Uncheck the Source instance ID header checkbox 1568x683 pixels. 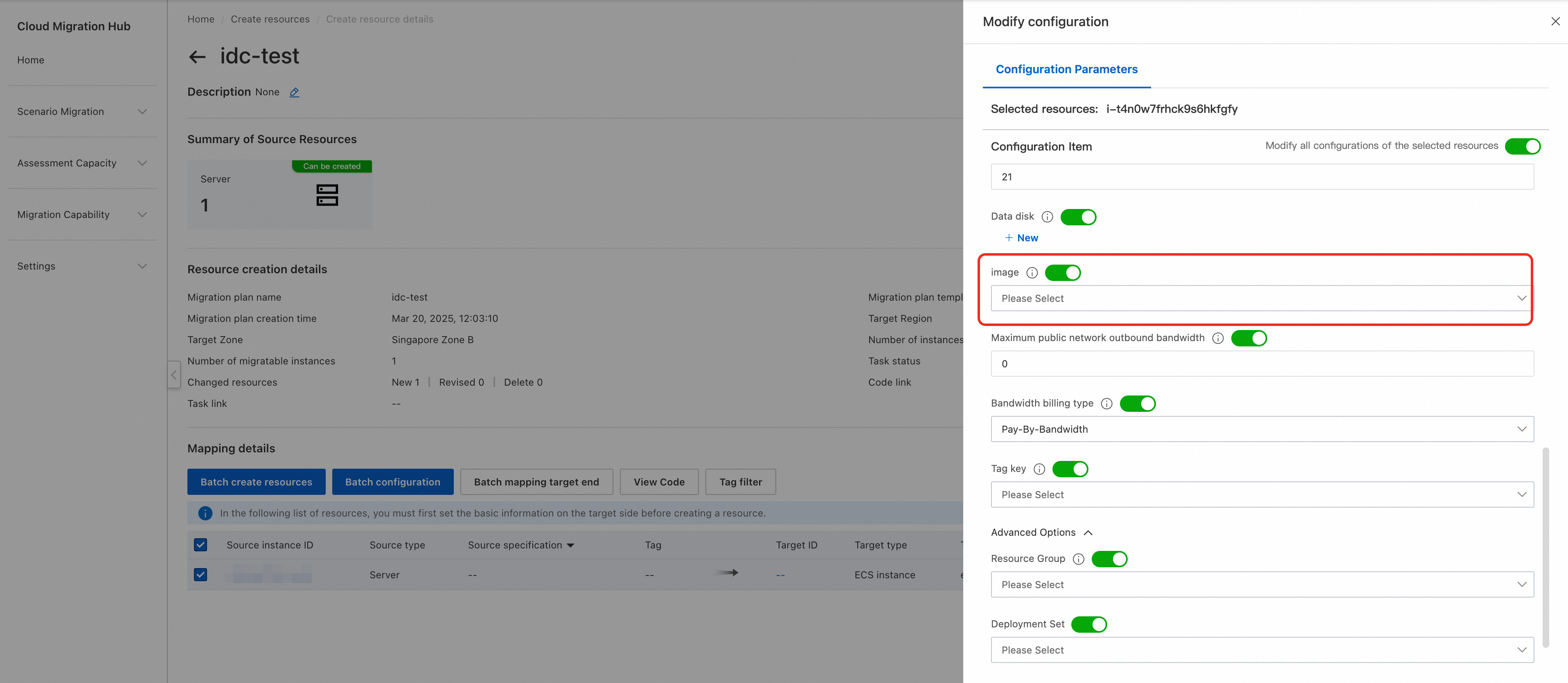pyautogui.click(x=200, y=545)
